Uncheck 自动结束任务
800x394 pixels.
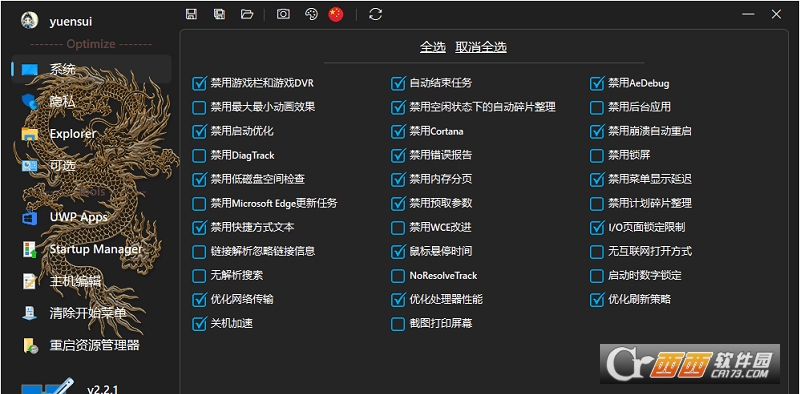click(x=398, y=83)
